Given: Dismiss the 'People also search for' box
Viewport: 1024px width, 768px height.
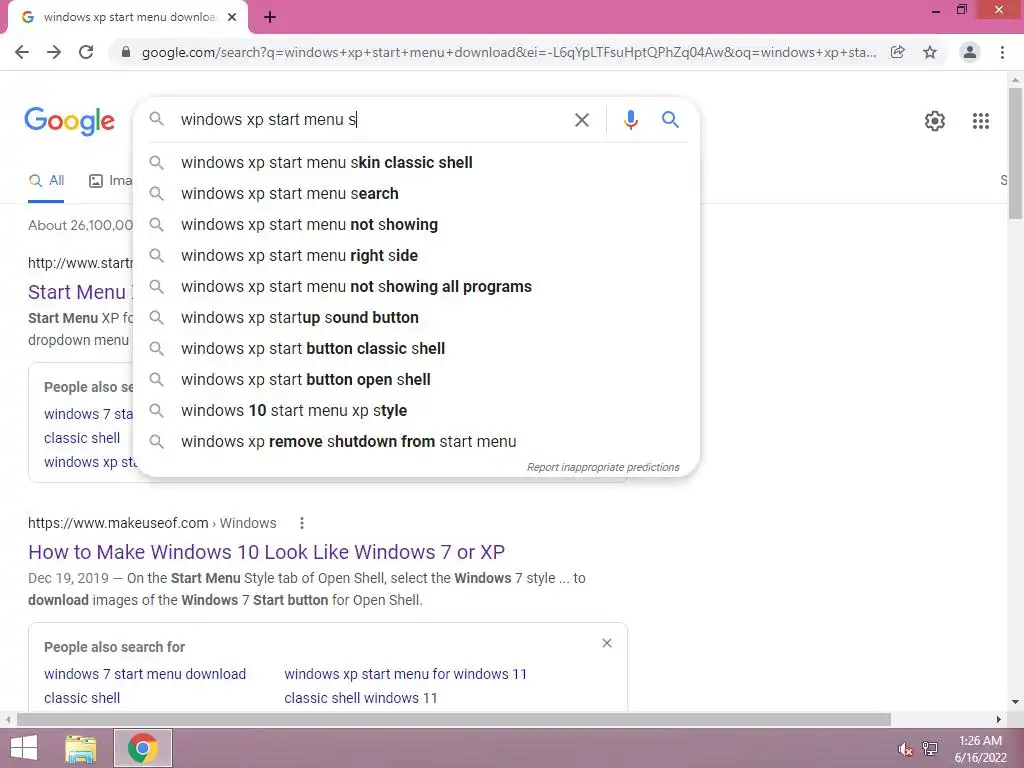Looking at the screenshot, I should pos(607,643).
